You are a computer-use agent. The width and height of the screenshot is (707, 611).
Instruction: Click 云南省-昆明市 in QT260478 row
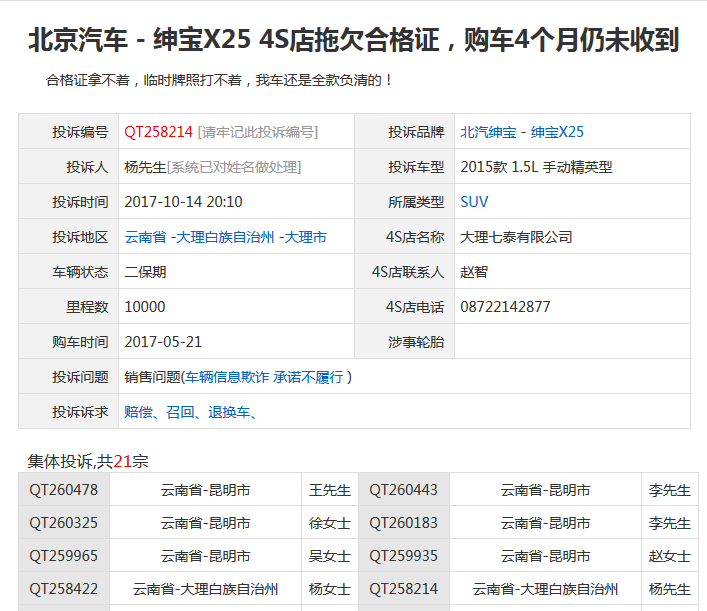205,490
